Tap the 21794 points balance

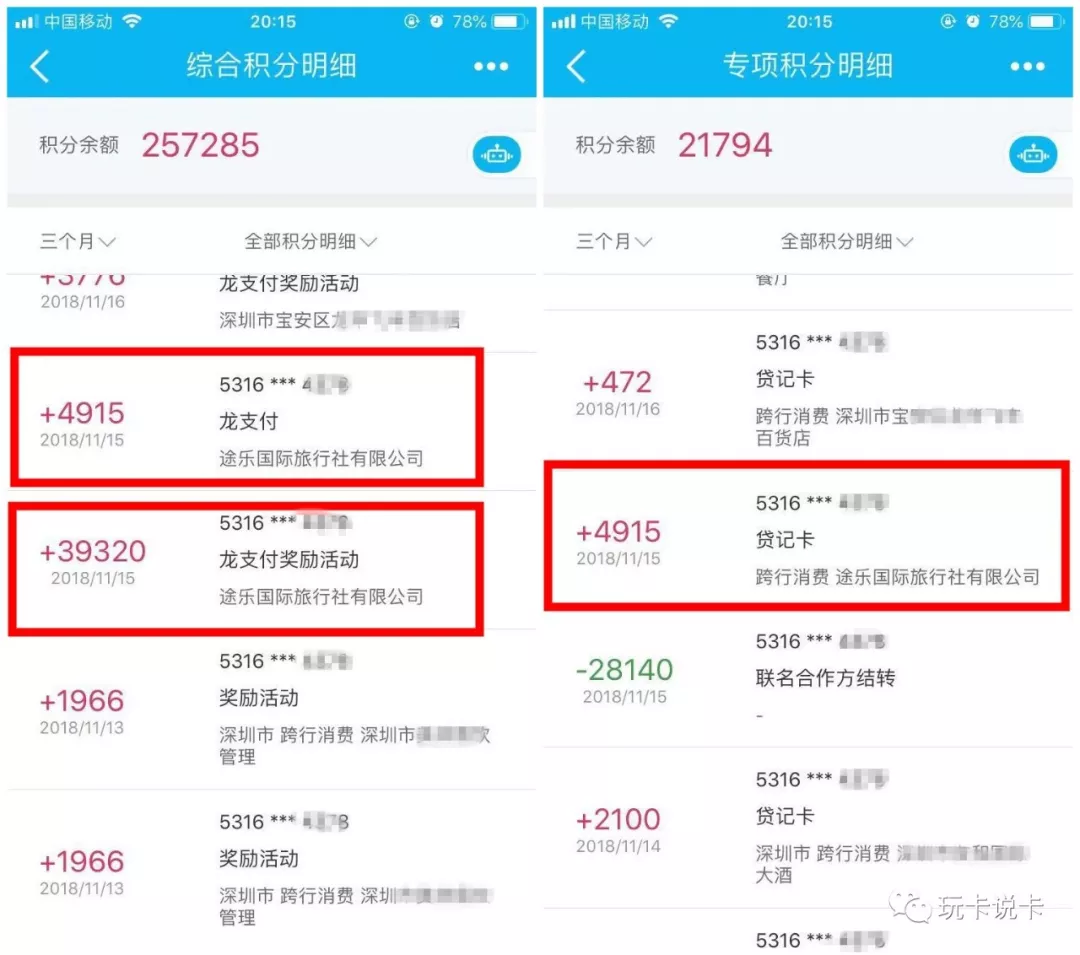click(725, 145)
